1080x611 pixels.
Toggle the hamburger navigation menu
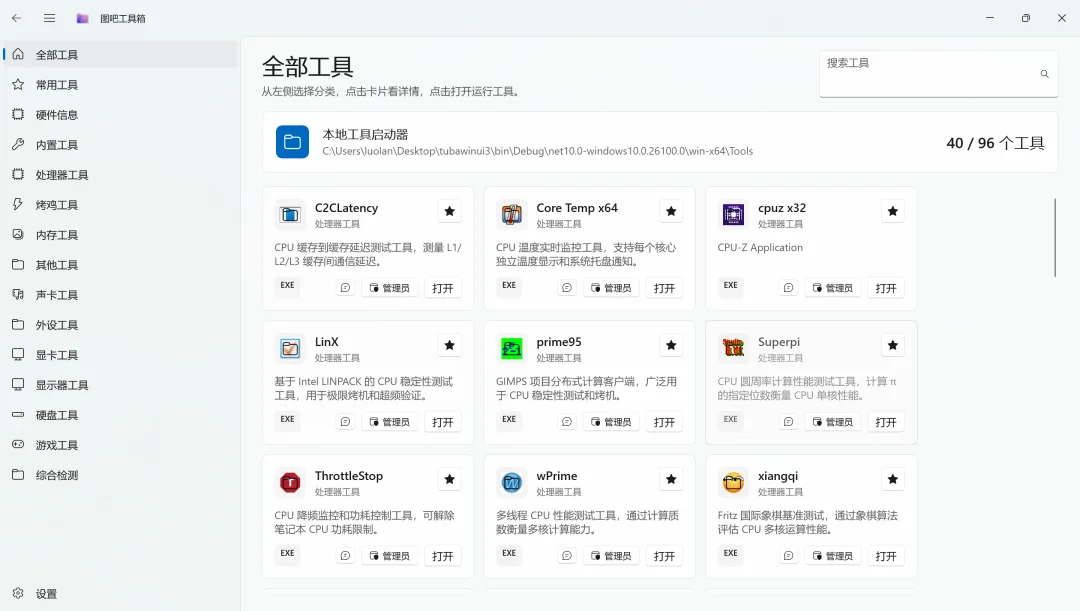click(50, 19)
